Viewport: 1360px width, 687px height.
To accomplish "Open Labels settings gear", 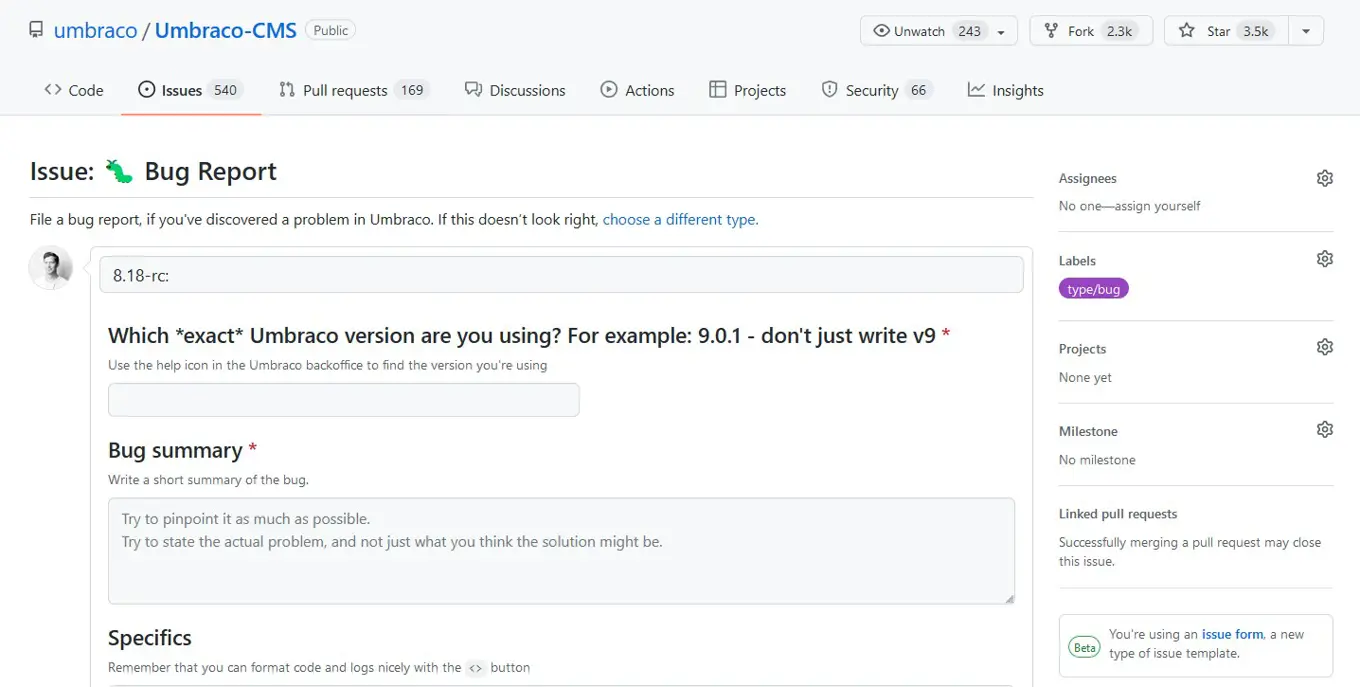I will pyautogui.click(x=1324, y=259).
